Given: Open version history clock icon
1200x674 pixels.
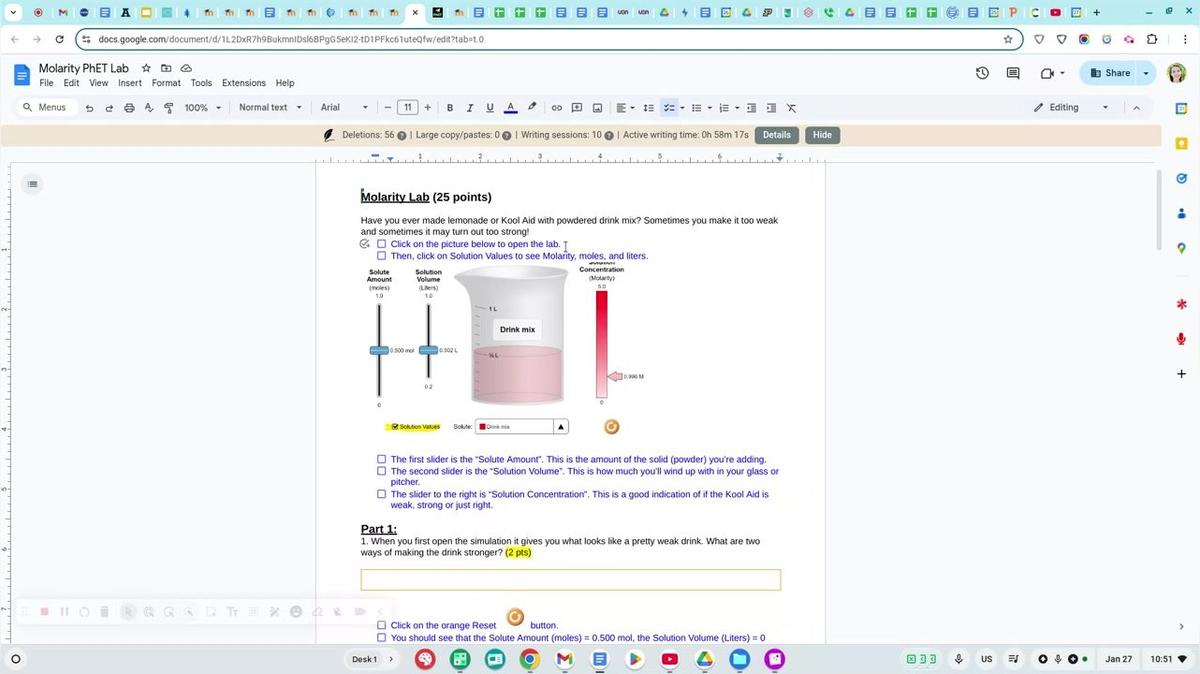Looking at the screenshot, I should click(982, 73).
